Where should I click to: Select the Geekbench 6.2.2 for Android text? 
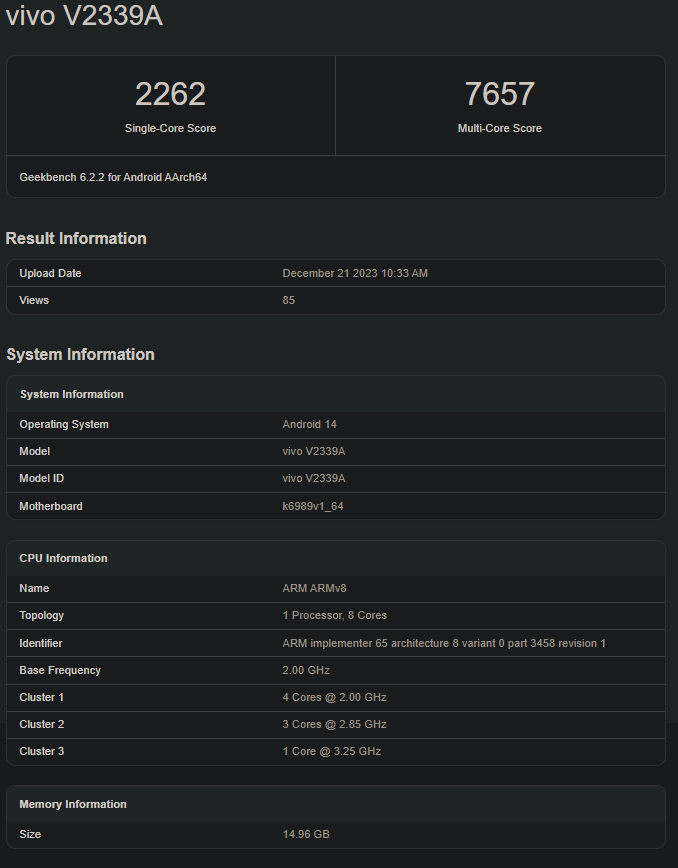[113, 177]
